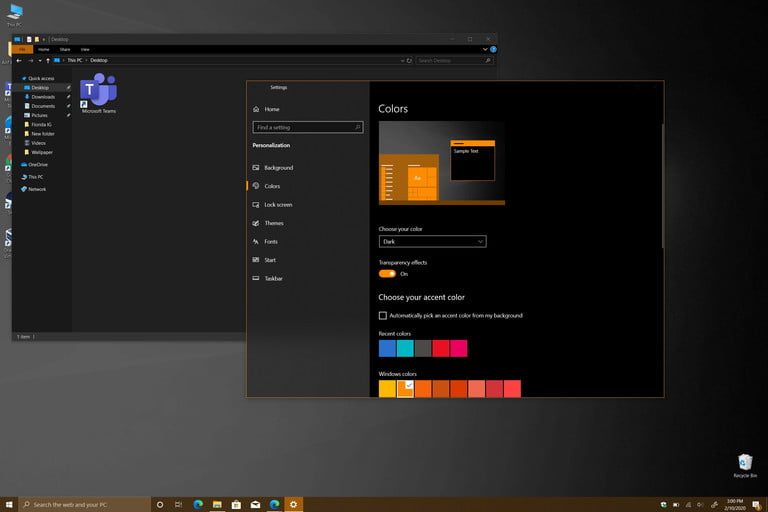Viewport: 768px width, 512px height.
Task: Select the teal recent color swatch
Action: click(x=405, y=348)
